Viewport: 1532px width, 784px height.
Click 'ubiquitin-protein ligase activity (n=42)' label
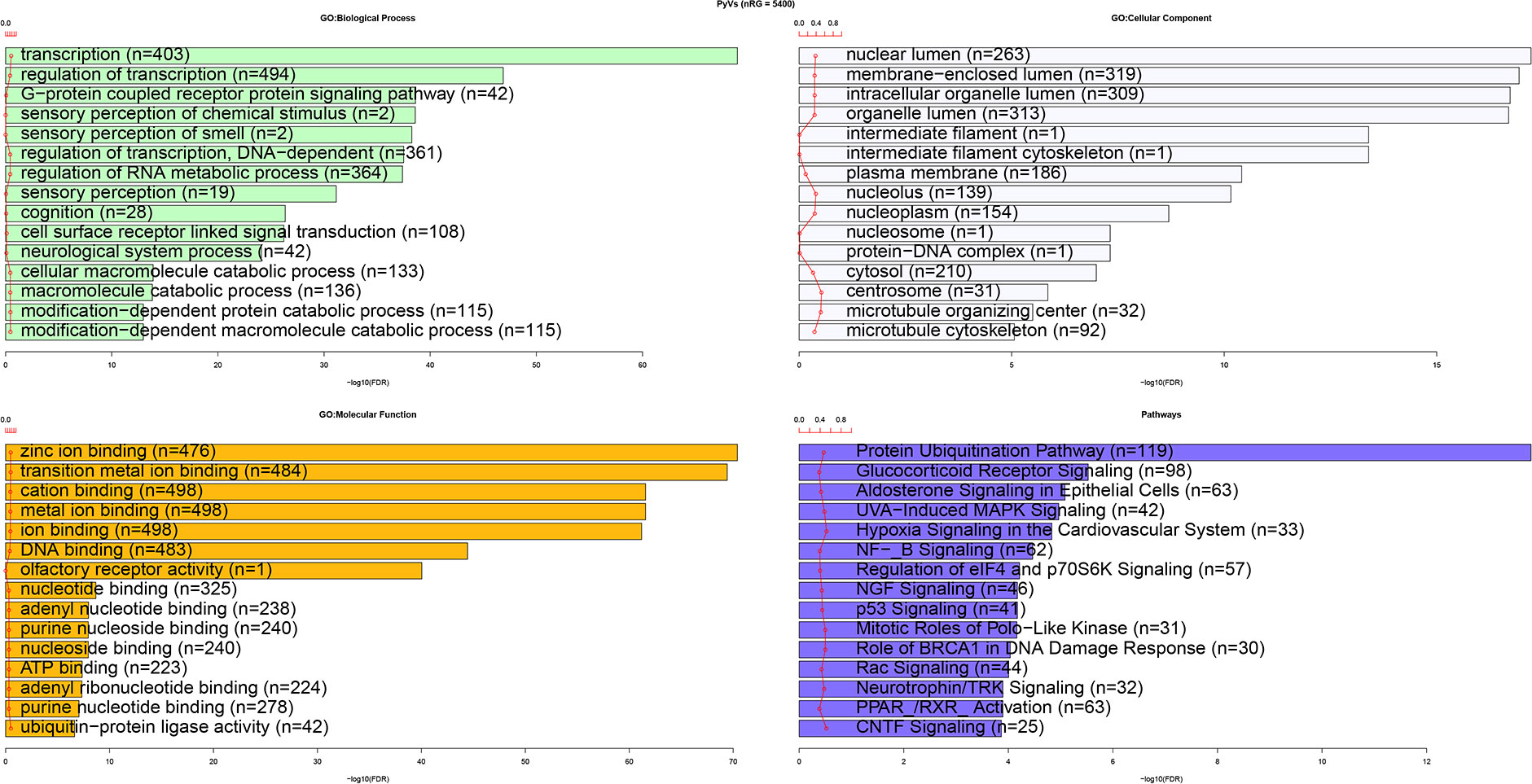coord(174,727)
